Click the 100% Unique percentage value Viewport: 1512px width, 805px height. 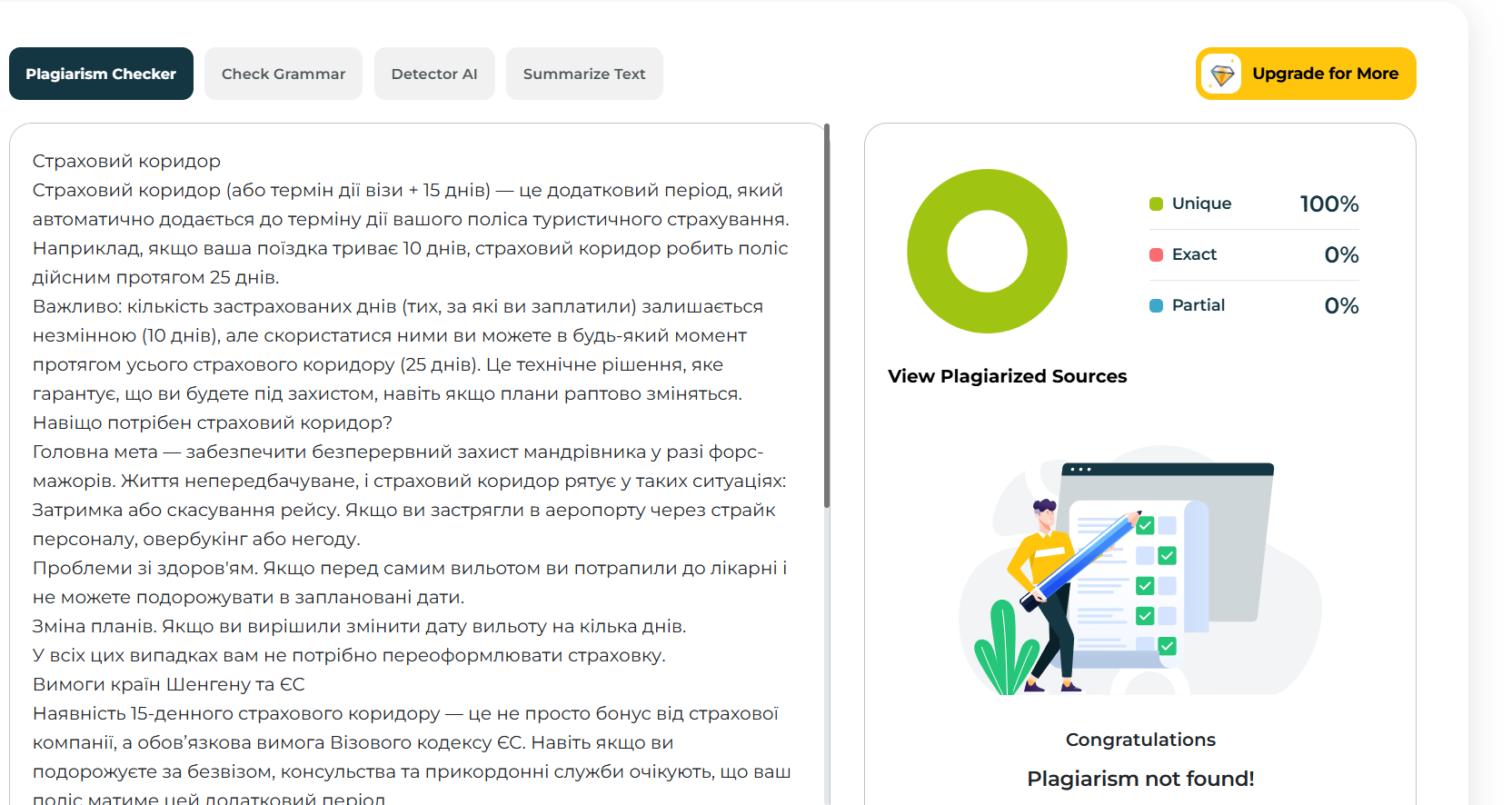click(x=1328, y=204)
